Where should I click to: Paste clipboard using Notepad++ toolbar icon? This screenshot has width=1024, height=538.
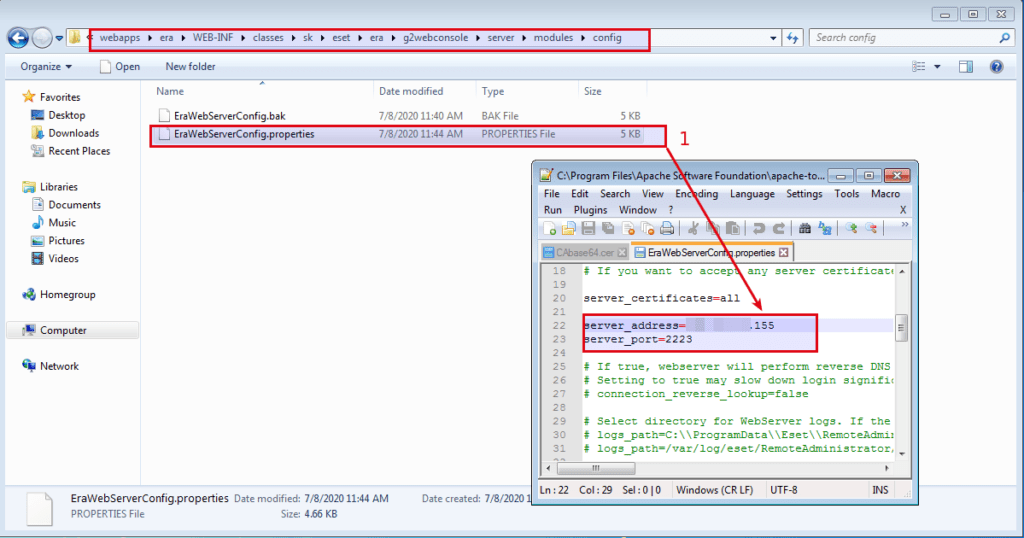(x=733, y=229)
